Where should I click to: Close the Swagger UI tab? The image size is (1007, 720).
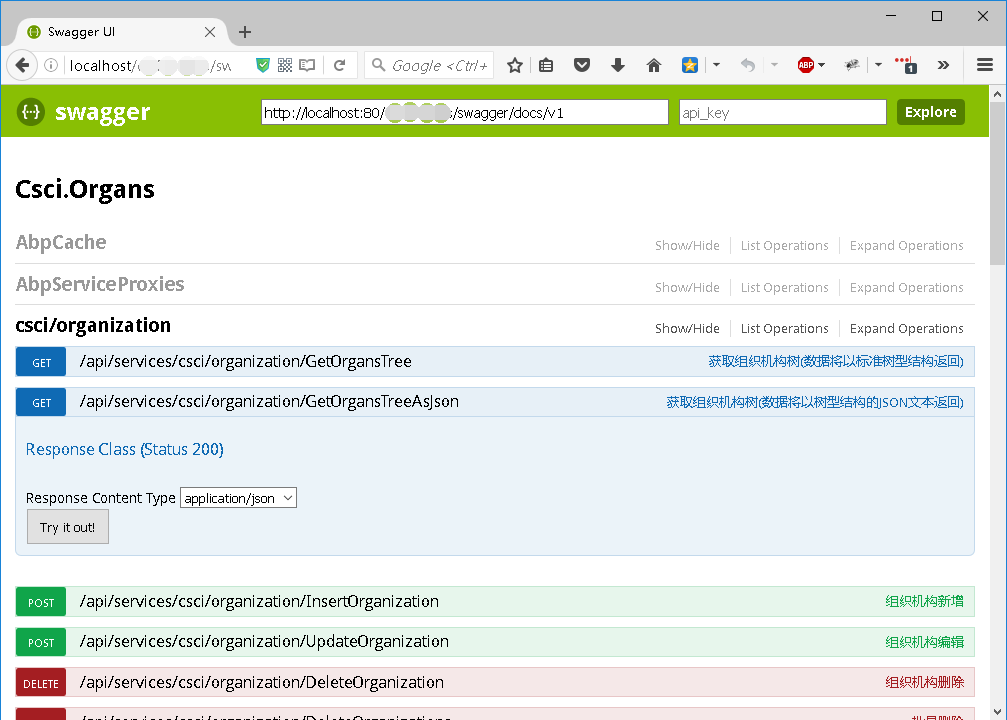pyautogui.click(x=209, y=31)
